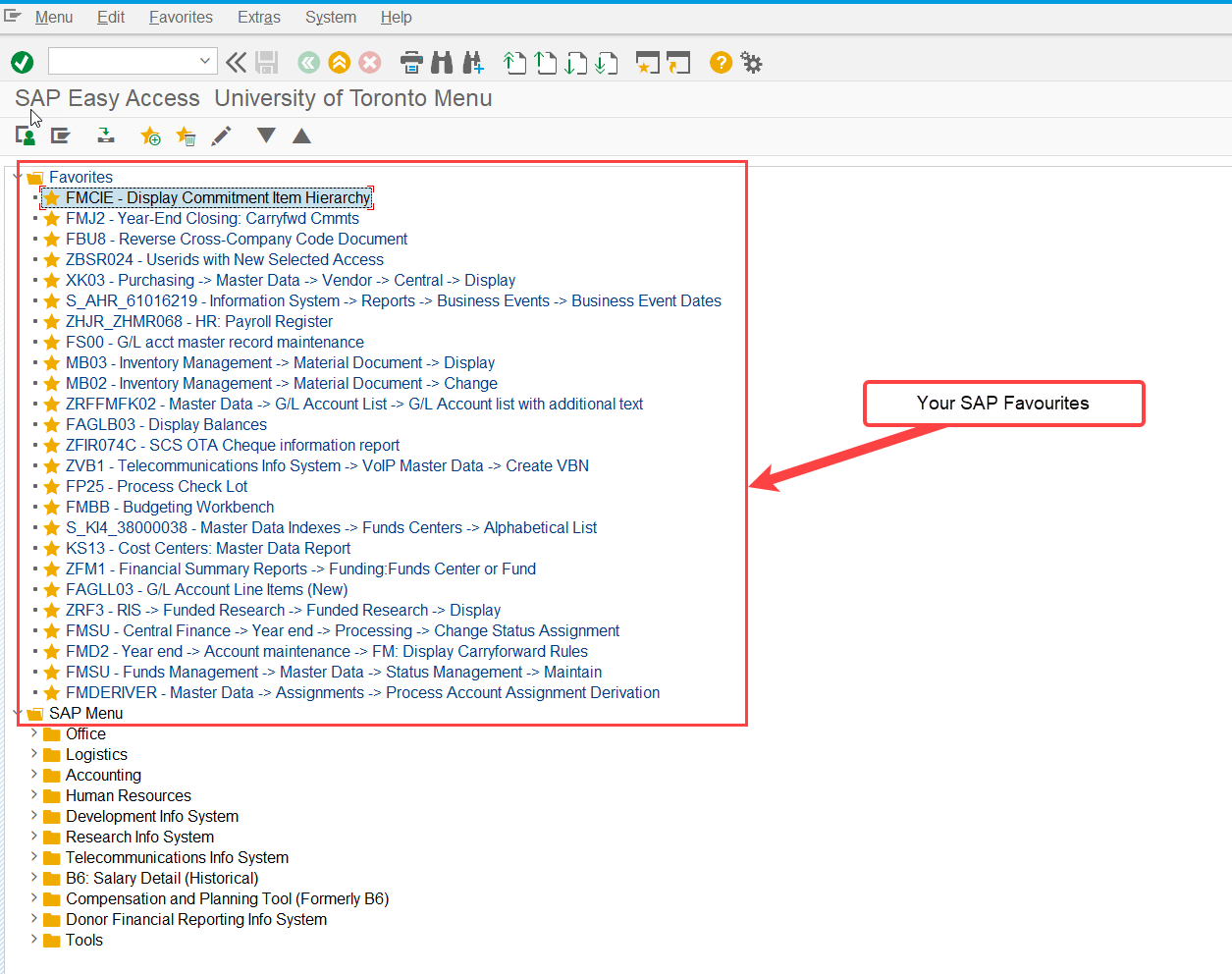Click the Generate Shortcut icon
Viewport: 1232px width, 974px height.
pos(678,63)
